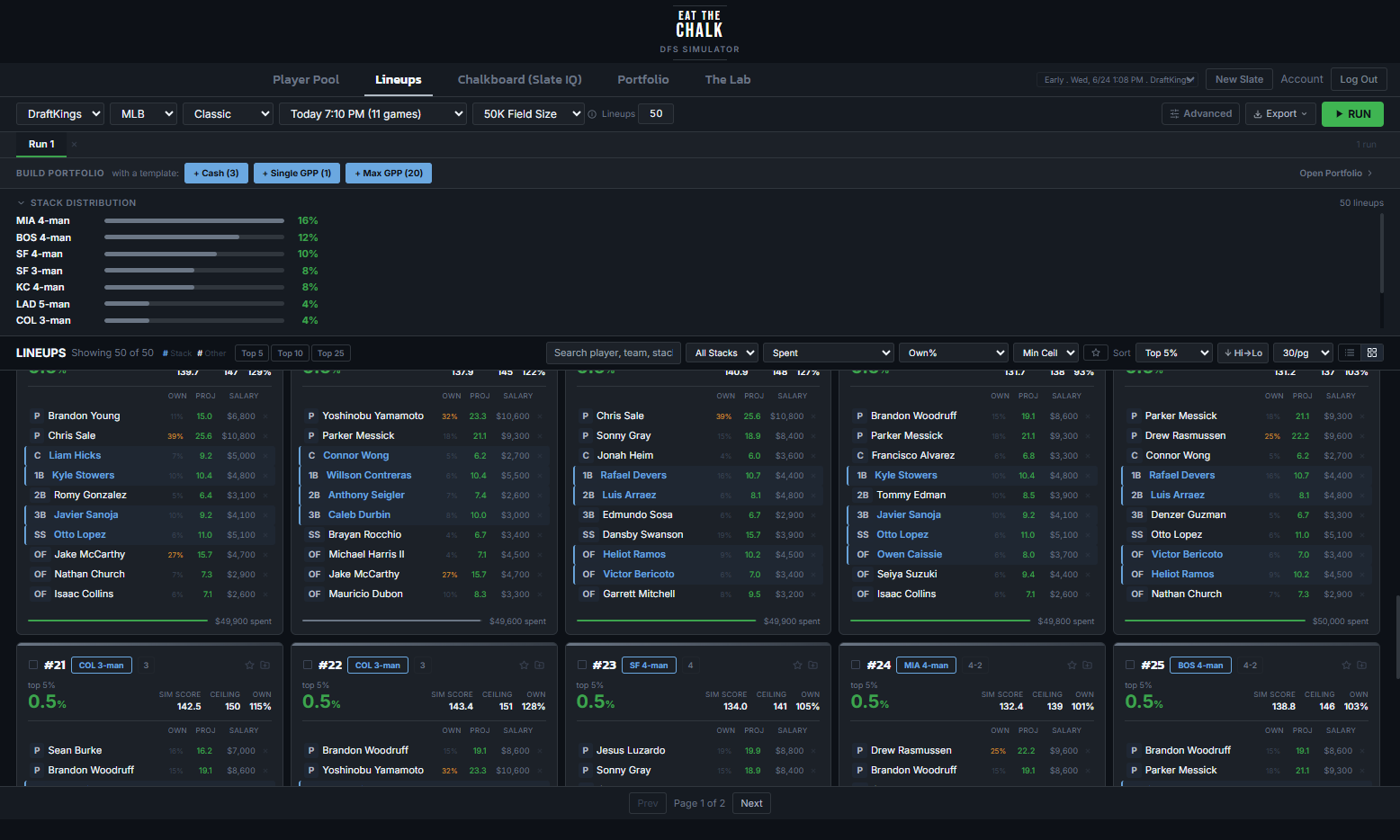Star lineup #21 as favorite
The width and height of the screenshot is (1400, 840).
(x=249, y=666)
